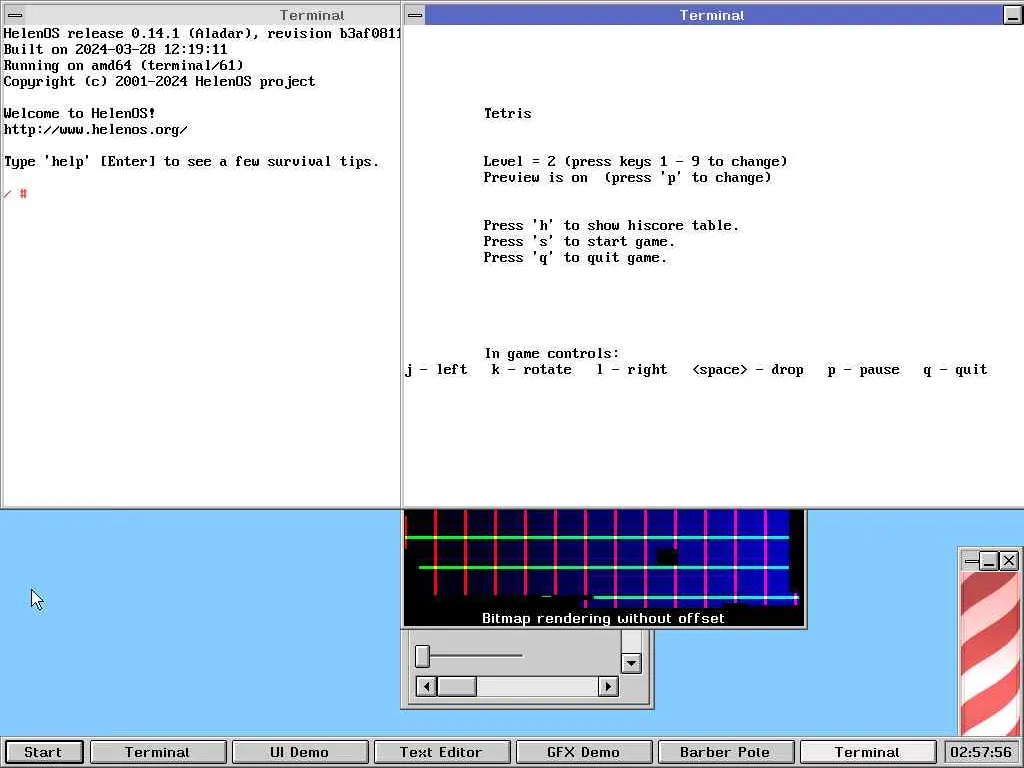Screen dimensions: 1024x768
Task: Click the 'q - quit' control hint
Action: click(x=955, y=370)
